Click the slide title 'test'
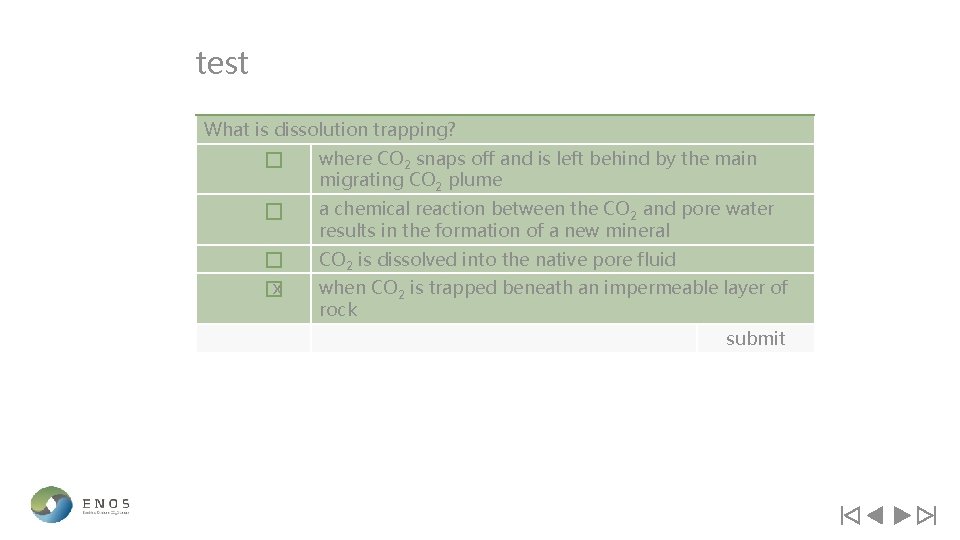 [x=222, y=64]
